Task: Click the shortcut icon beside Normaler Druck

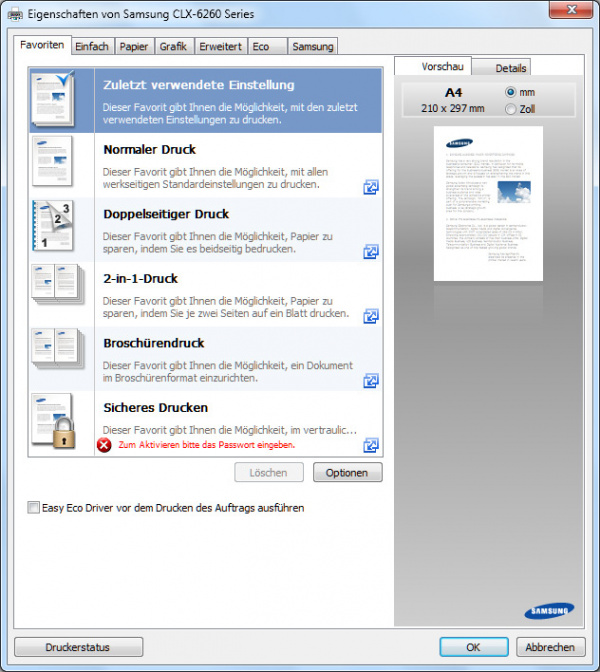Action: (x=371, y=187)
